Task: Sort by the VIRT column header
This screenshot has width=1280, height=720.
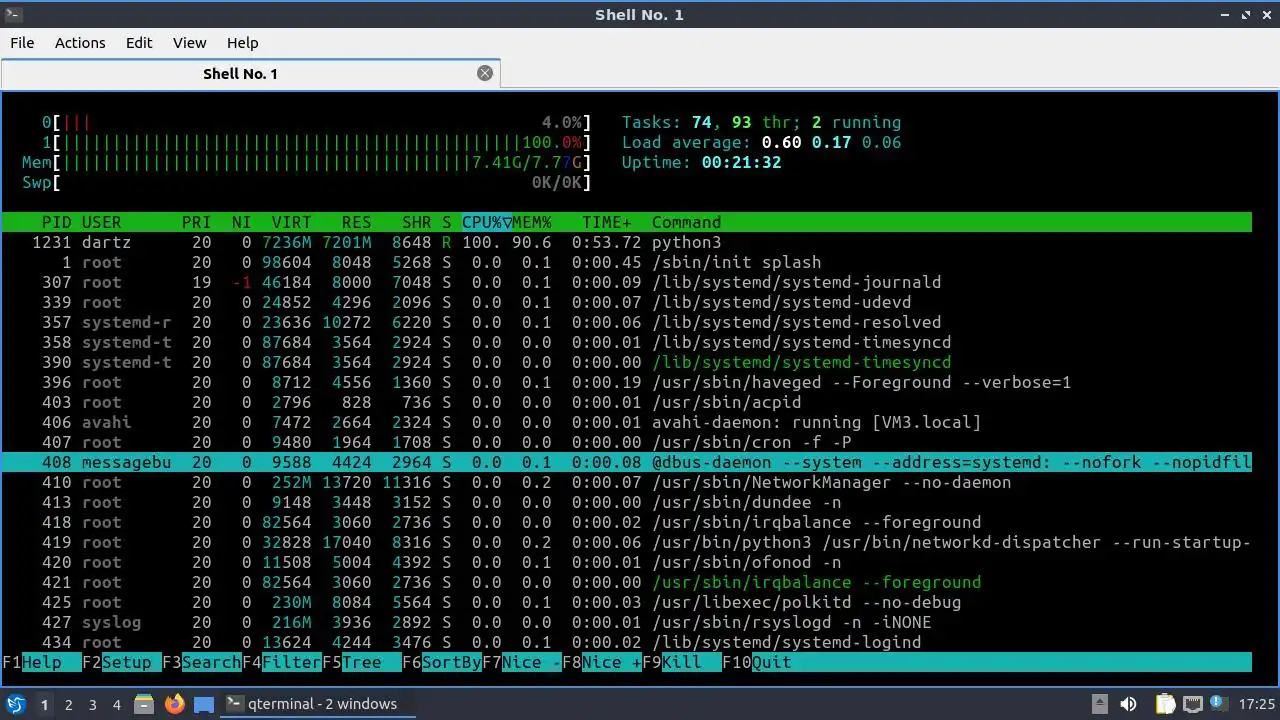Action: tap(291, 222)
